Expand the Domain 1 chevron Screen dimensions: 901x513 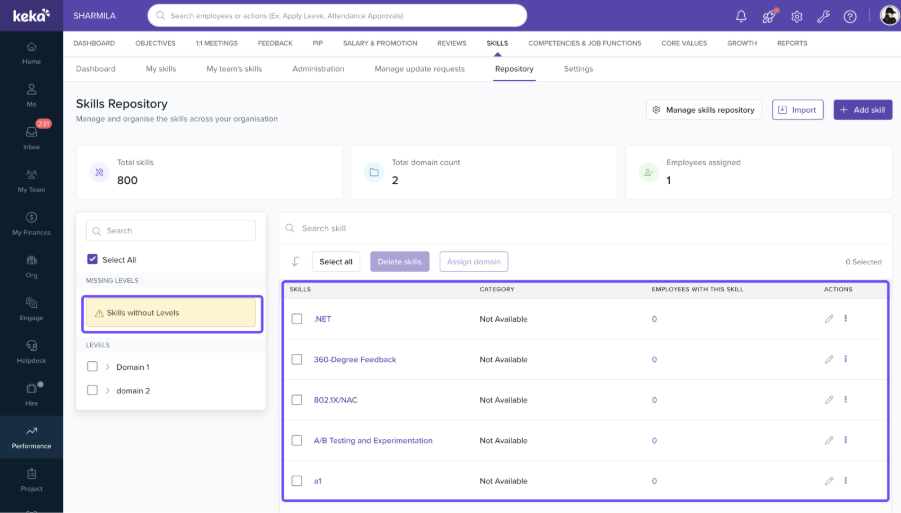[107, 367]
